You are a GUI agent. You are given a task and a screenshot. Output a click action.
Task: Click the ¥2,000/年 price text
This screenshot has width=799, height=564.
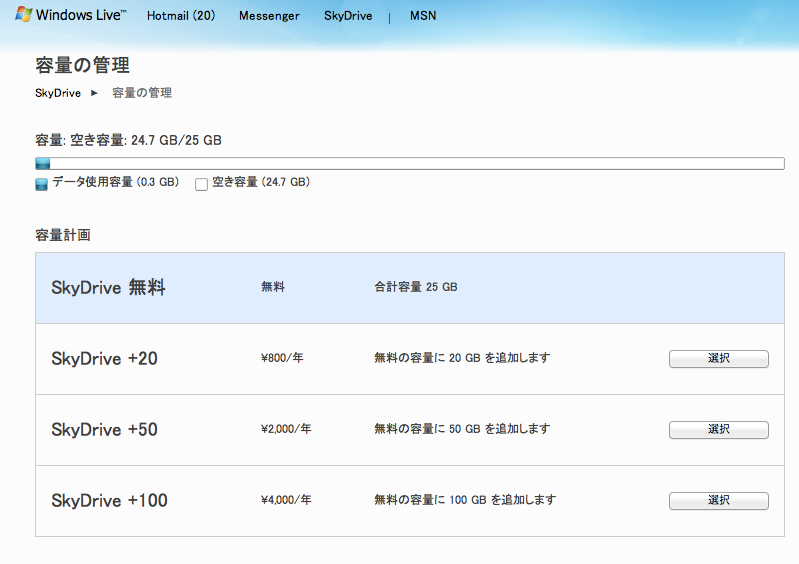click(286, 428)
